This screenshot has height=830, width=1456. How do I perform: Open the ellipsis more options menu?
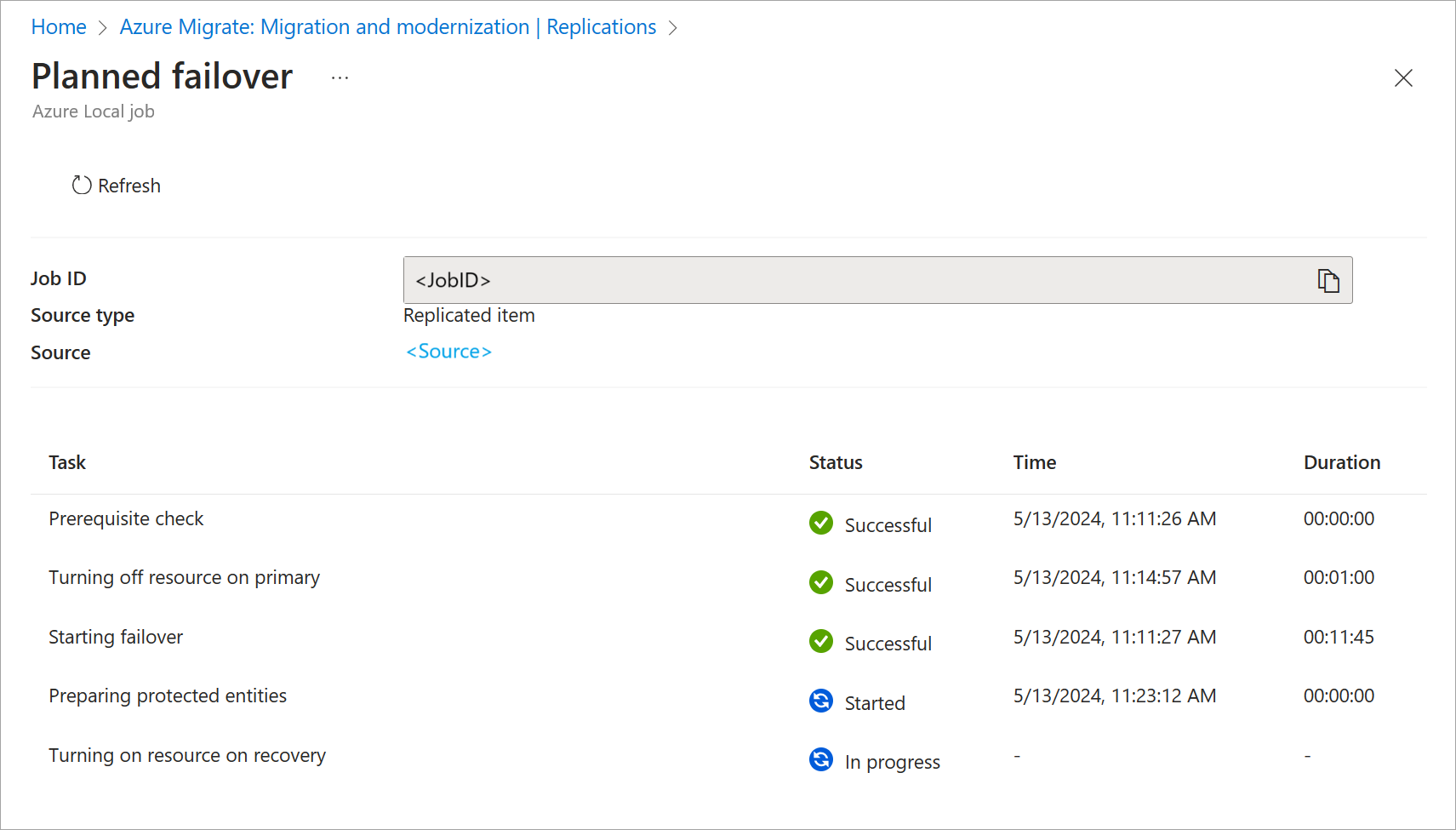pyautogui.click(x=340, y=77)
